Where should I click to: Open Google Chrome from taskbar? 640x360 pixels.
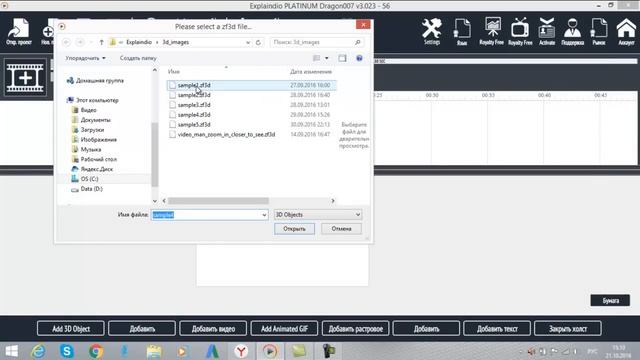click(96, 351)
